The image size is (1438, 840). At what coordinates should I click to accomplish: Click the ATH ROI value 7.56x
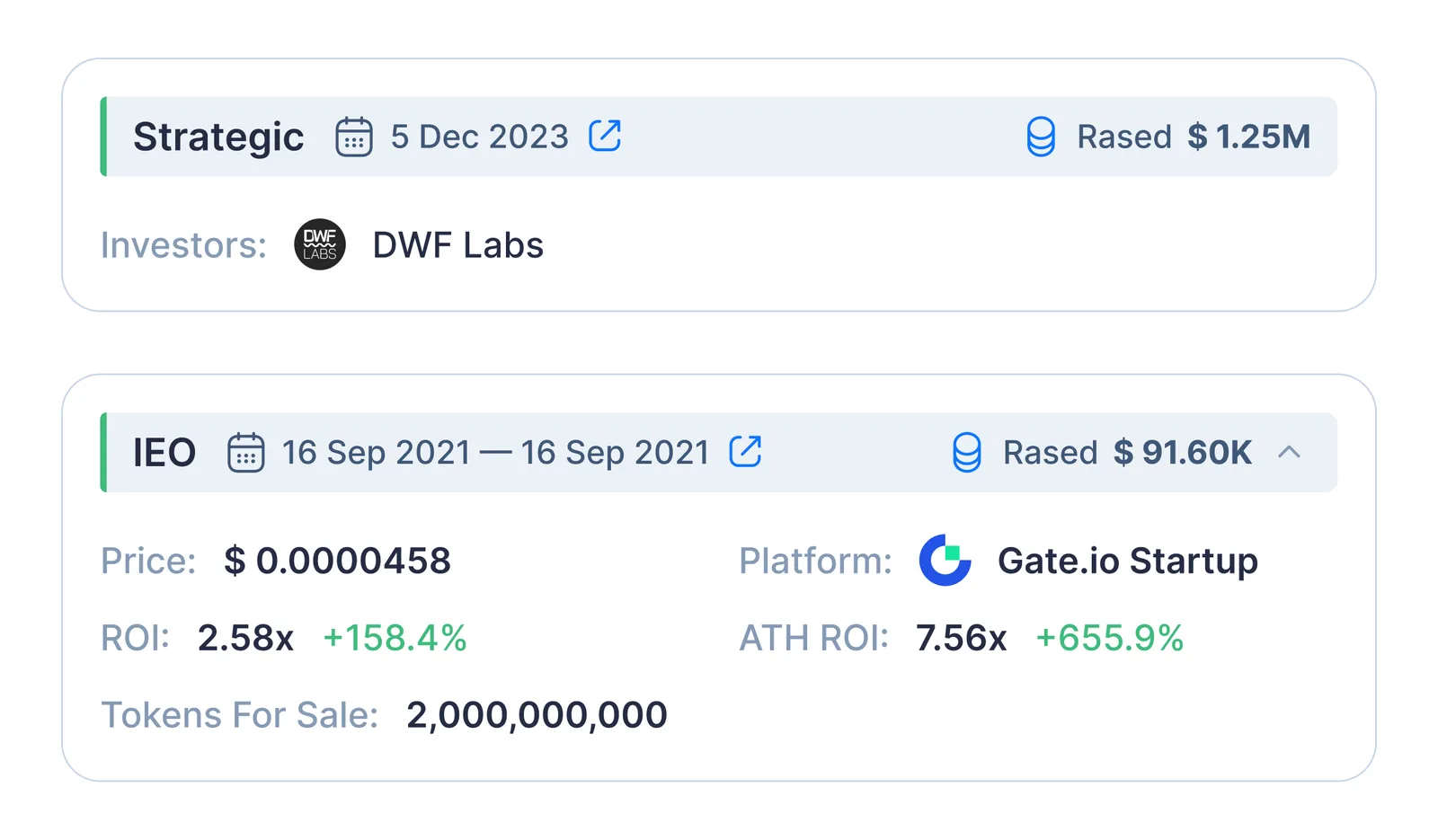point(961,638)
